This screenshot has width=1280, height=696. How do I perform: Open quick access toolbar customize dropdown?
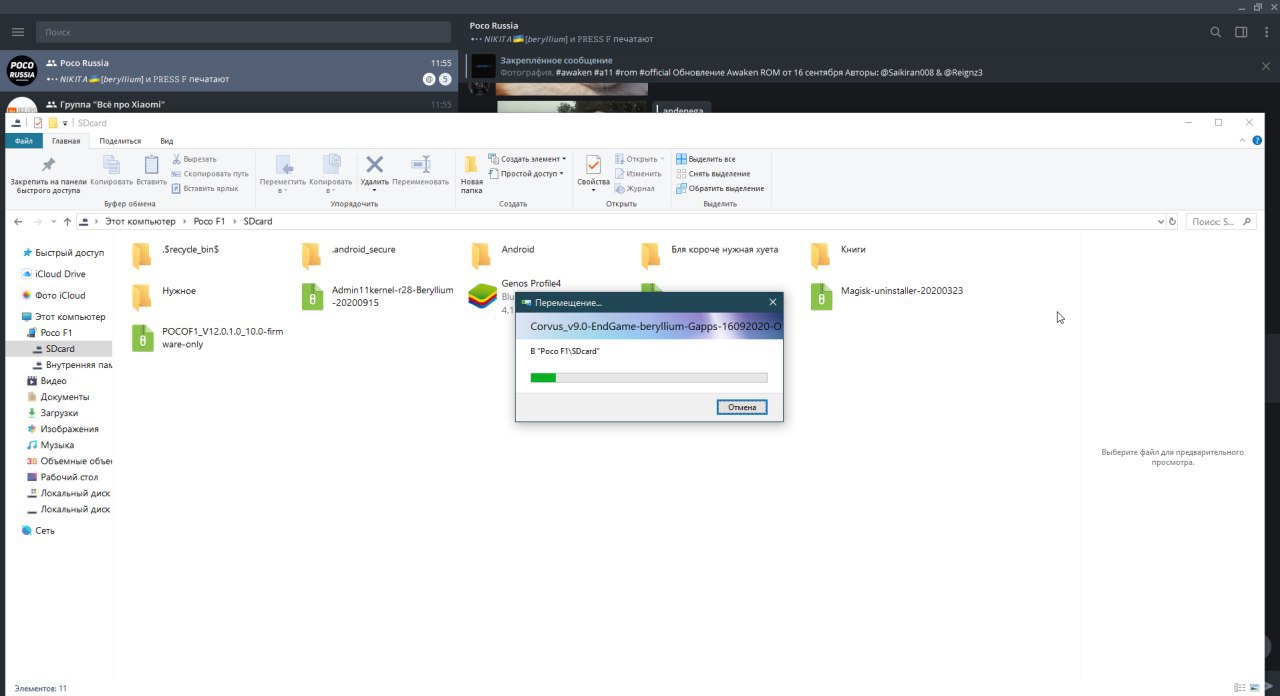click(x=65, y=123)
